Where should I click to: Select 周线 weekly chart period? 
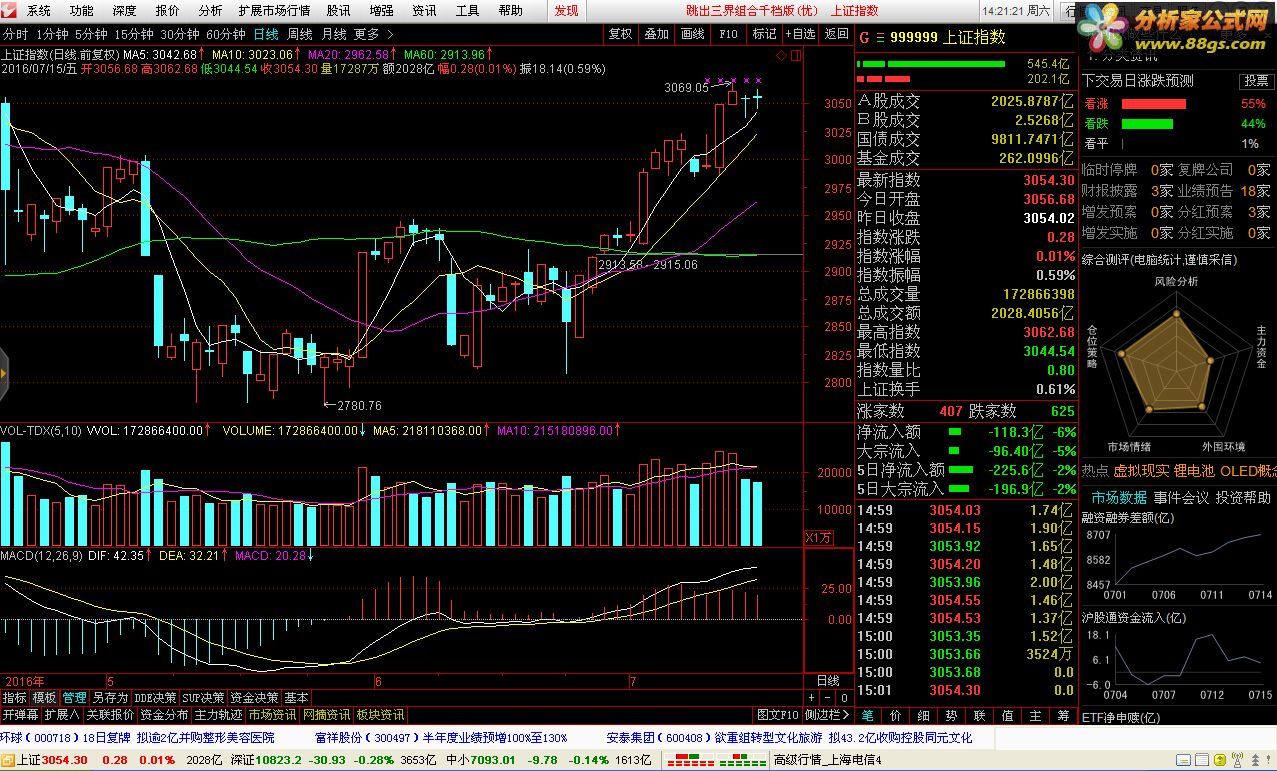click(300, 34)
